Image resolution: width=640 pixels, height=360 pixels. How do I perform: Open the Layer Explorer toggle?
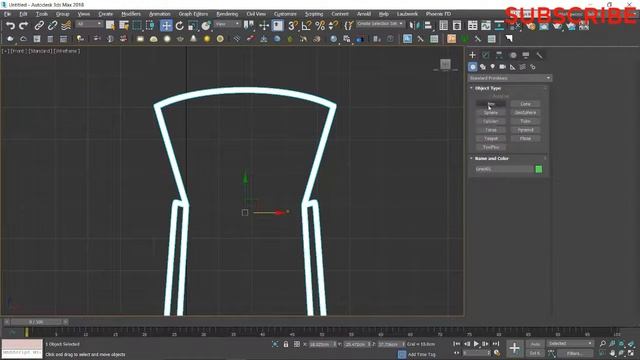click(x=457, y=26)
